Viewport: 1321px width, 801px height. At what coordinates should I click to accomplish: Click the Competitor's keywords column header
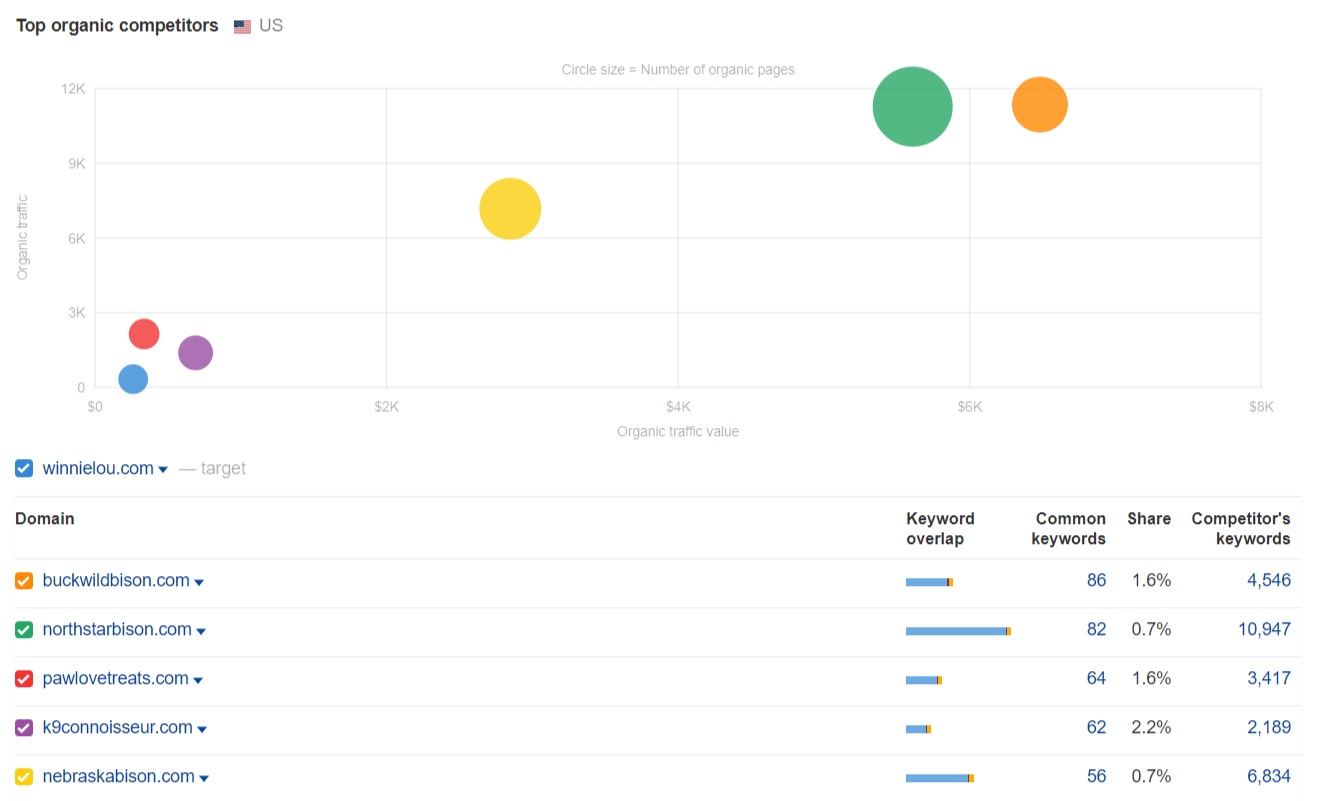pyautogui.click(x=1240, y=528)
